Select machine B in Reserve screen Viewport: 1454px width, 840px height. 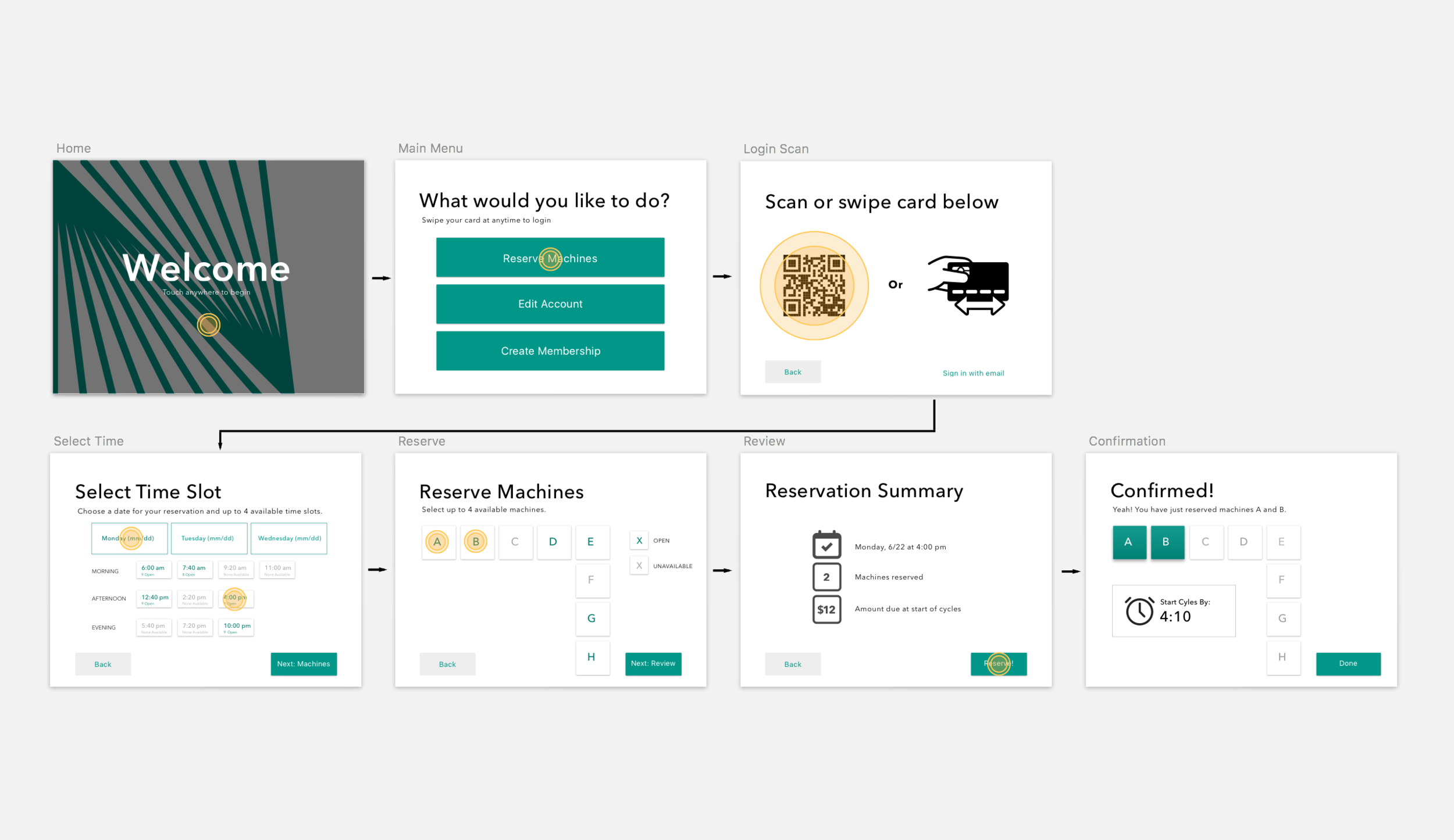pos(475,541)
